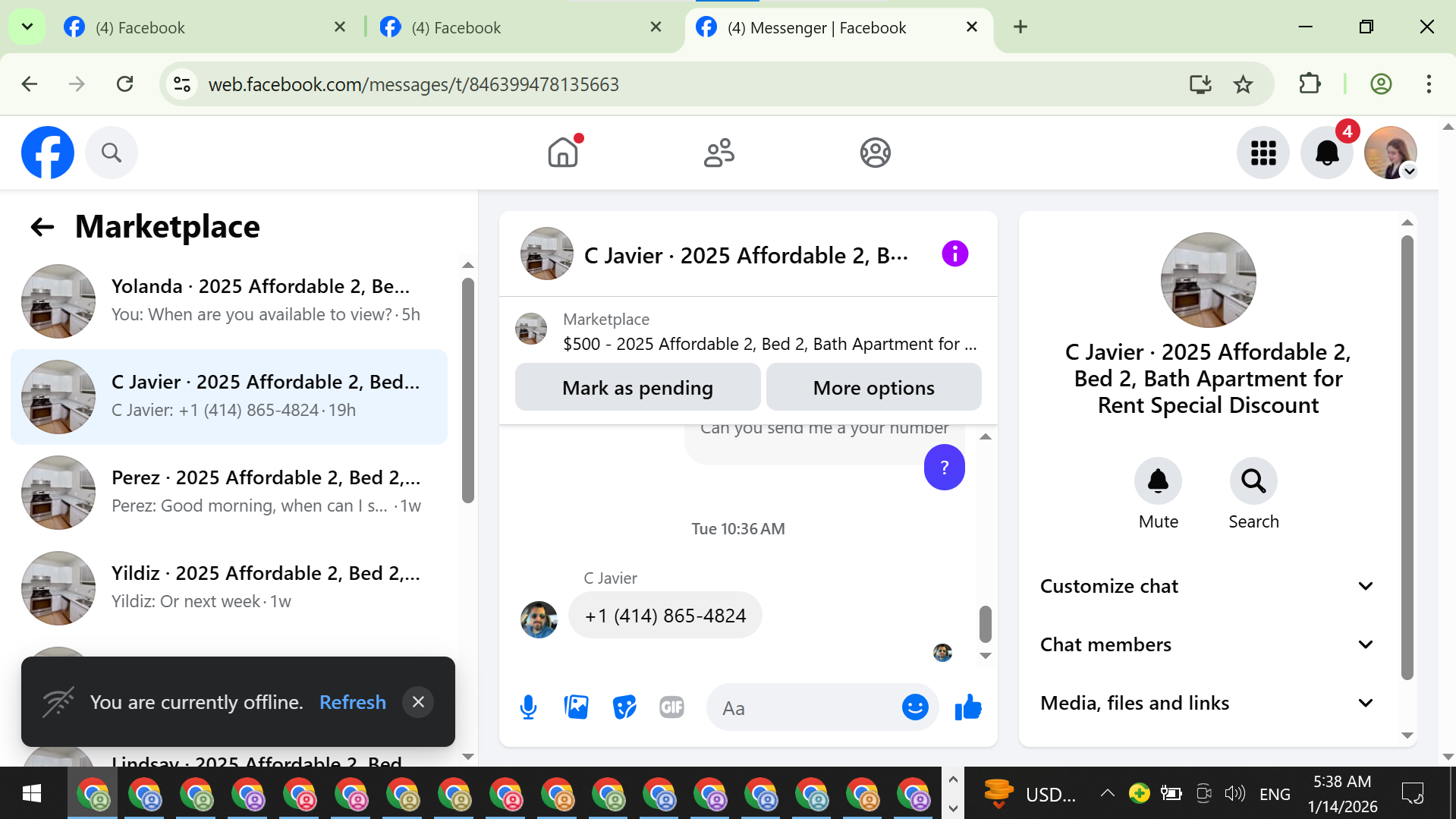The width and height of the screenshot is (1456, 819).
Task: Open taskbar volume speaker icon
Action: click(1234, 793)
